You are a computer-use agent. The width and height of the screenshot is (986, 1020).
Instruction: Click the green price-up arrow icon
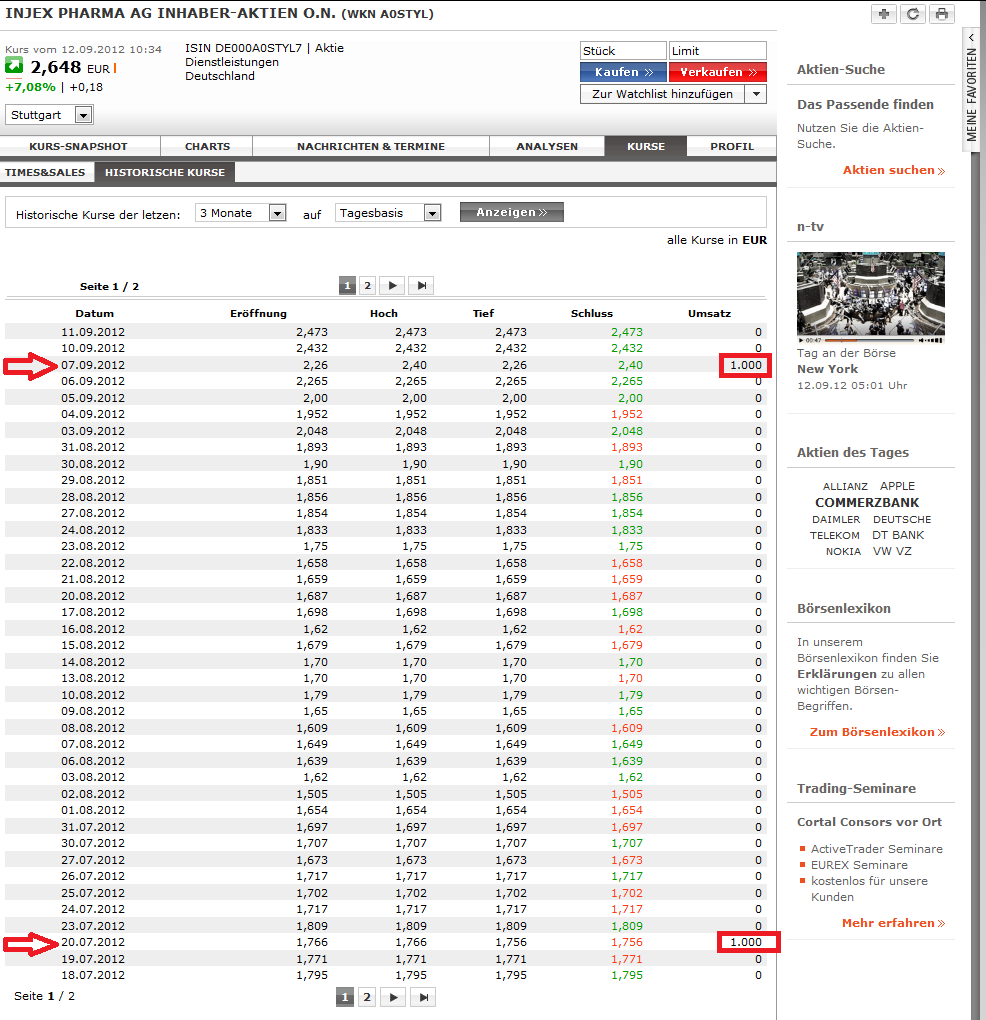(14, 66)
